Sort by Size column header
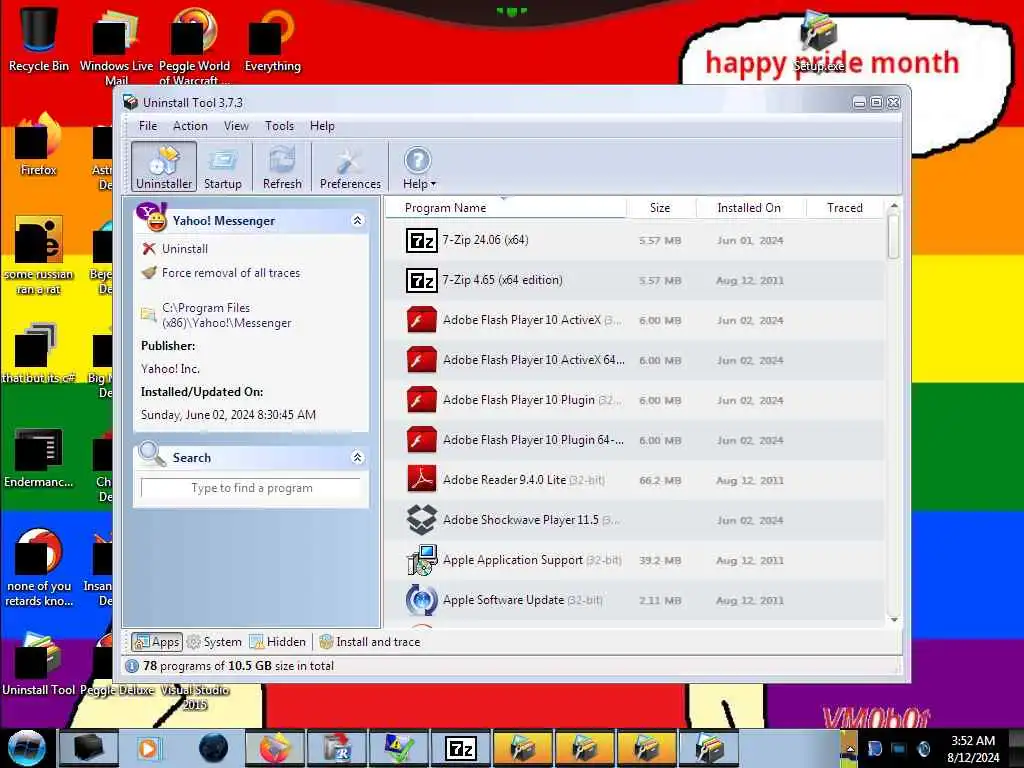Image resolution: width=1024 pixels, height=768 pixels. click(x=660, y=208)
